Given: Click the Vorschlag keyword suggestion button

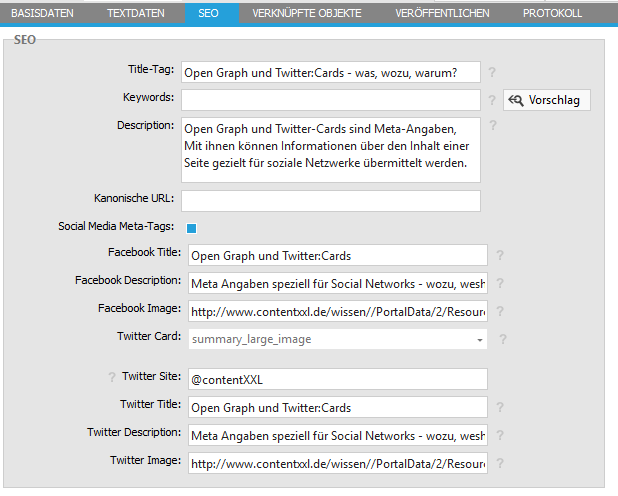Looking at the screenshot, I should (547, 100).
